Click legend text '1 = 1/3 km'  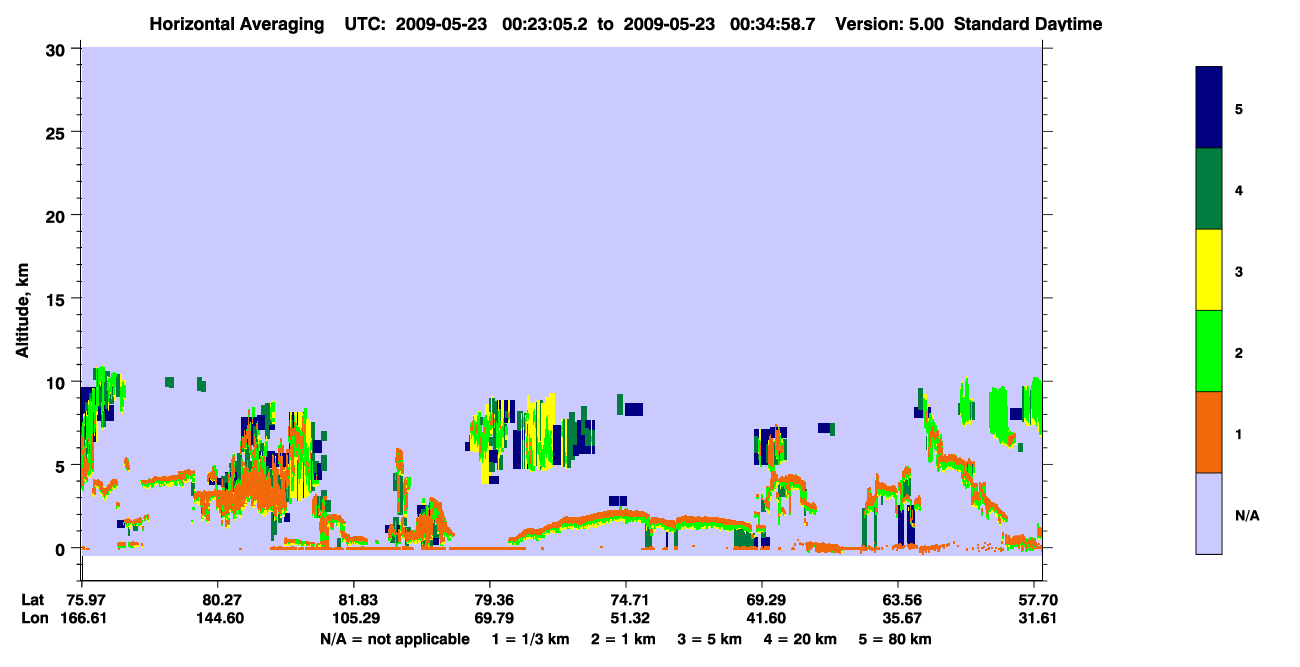(531, 639)
